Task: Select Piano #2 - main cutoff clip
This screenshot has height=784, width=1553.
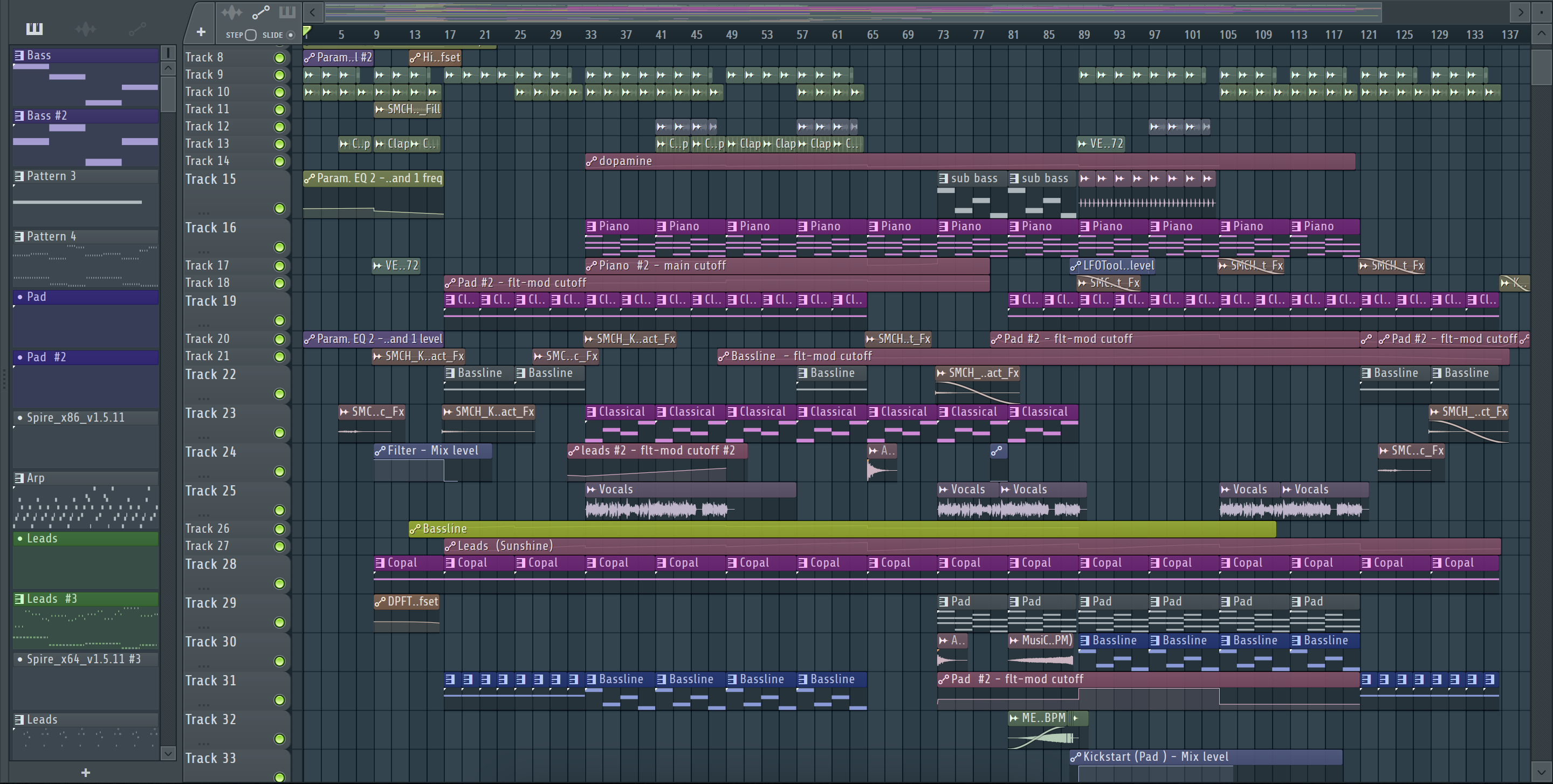Action: point(787,266)
